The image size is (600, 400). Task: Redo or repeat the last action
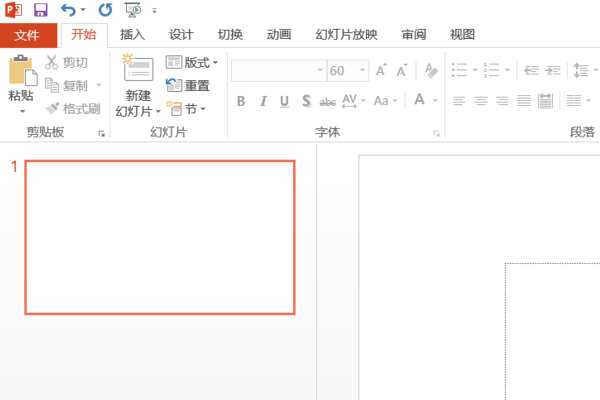point(105,10)
